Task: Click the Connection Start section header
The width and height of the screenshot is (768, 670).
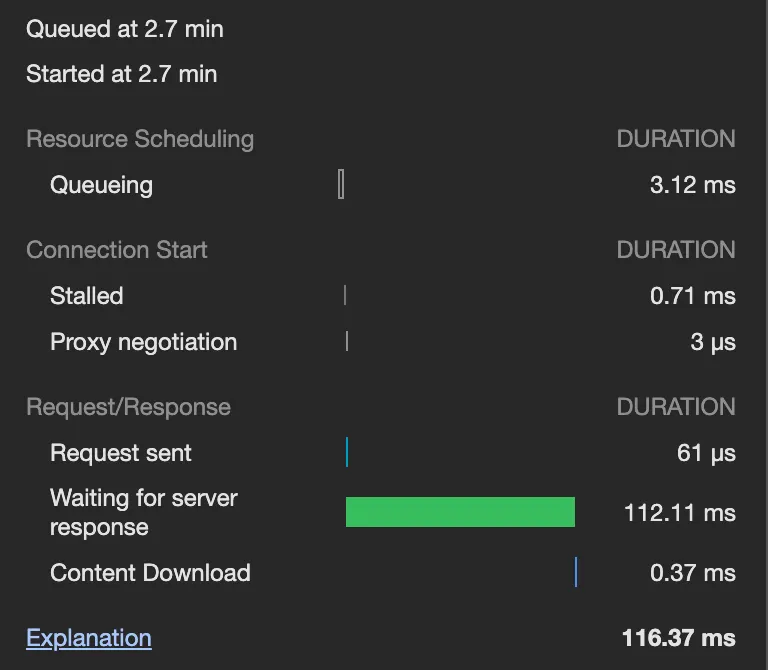Action: [x=117, y=250]
